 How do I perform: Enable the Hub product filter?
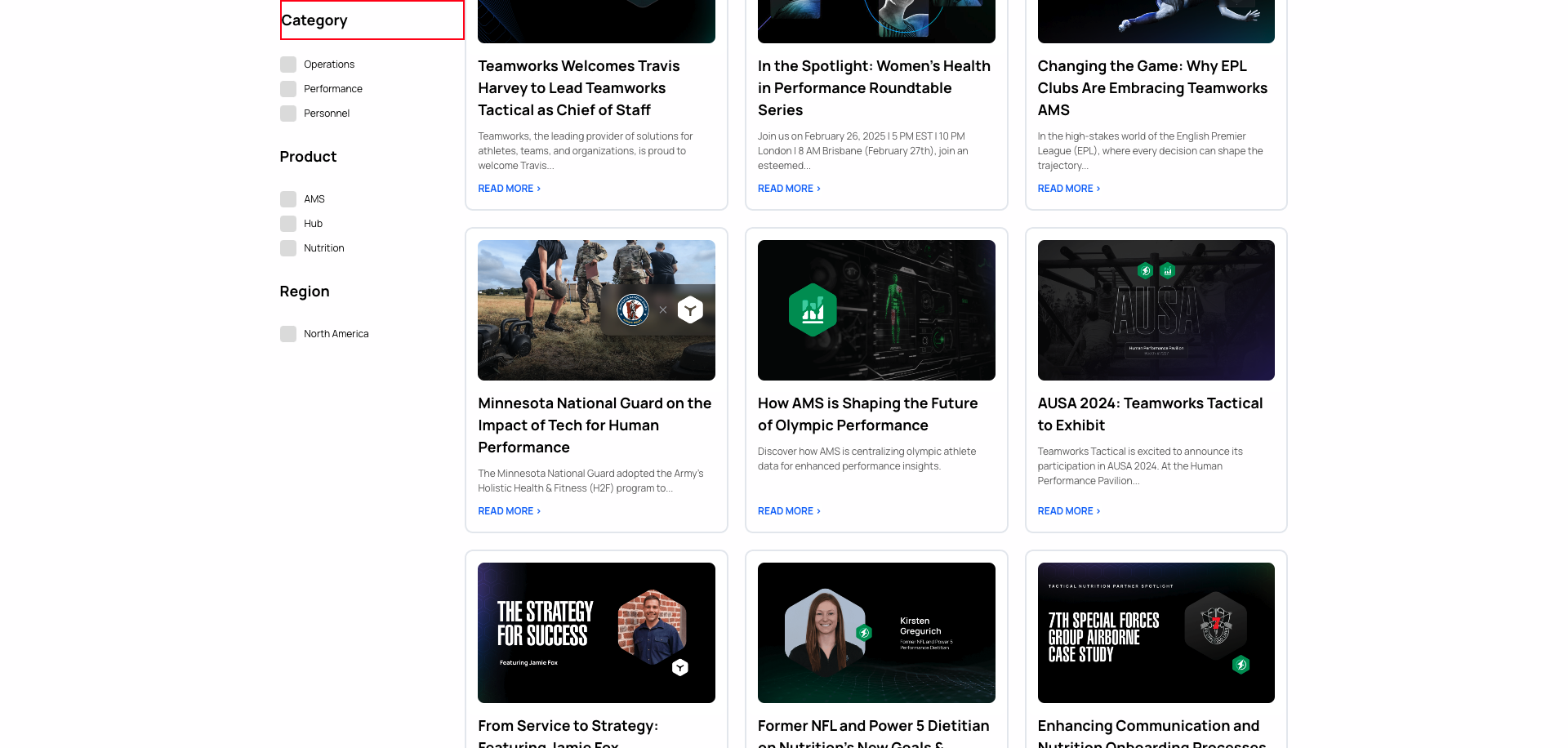click(x=288, y=223)
